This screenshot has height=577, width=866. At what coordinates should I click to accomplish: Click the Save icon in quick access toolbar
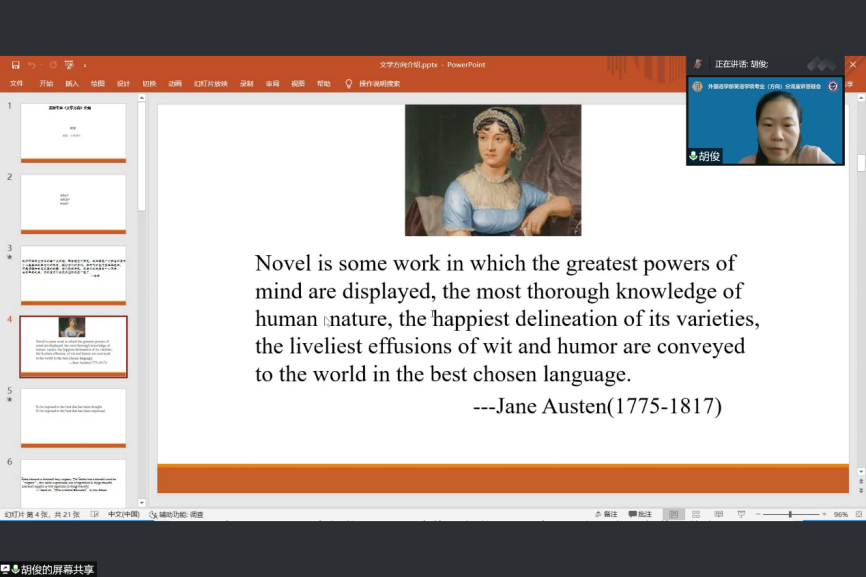pos(15,65)
